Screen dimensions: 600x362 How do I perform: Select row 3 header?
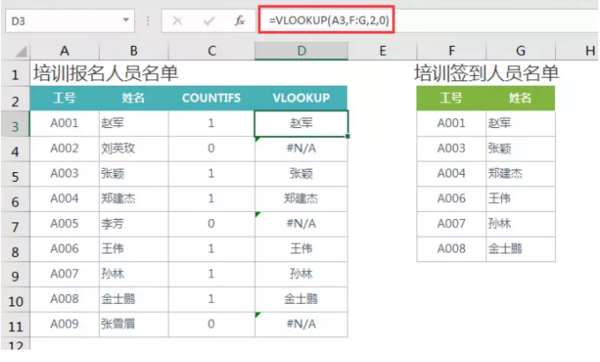[x=15, y=124]
